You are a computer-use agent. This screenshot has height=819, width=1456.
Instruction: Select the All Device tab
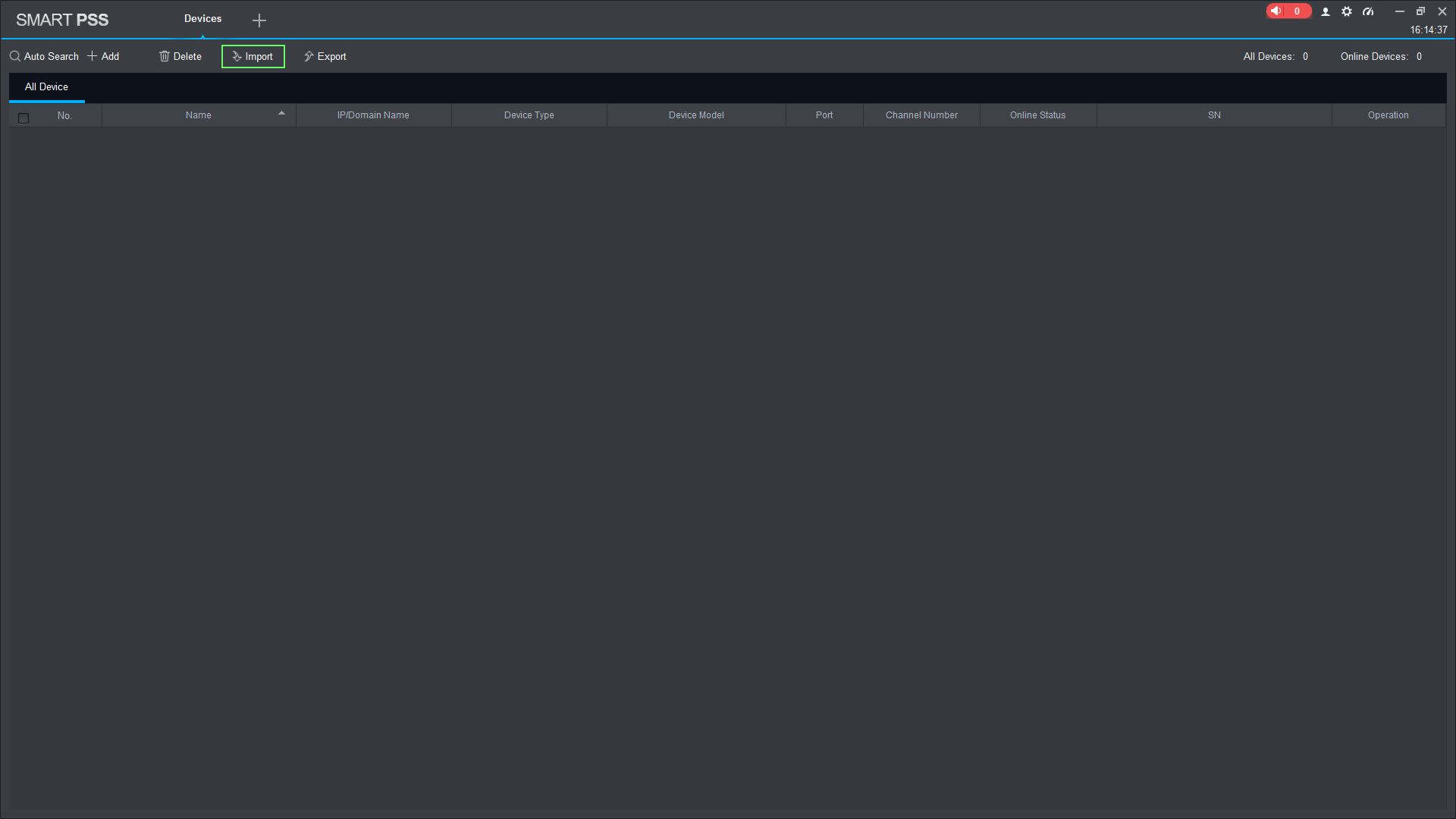(46, 87)
